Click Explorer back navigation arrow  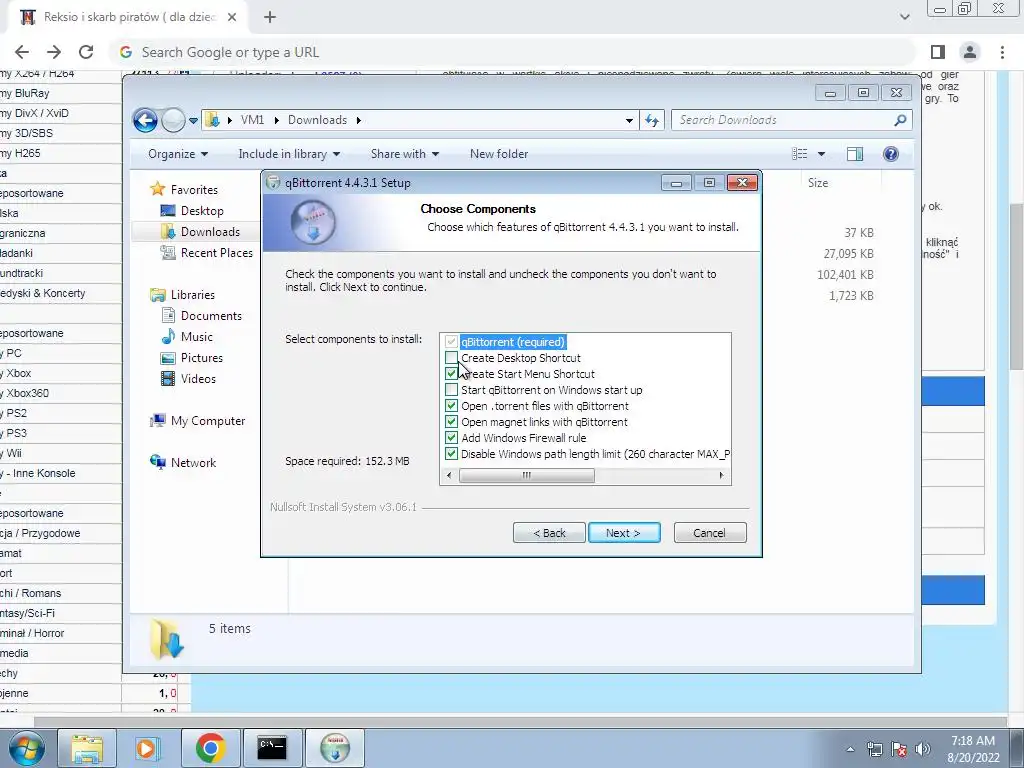145,120
